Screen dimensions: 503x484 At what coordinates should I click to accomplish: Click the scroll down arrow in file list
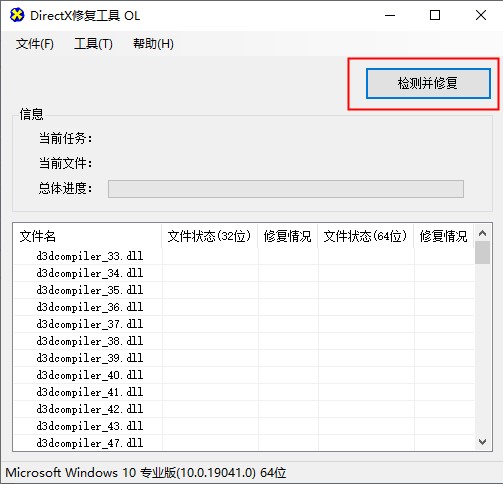tap(482, 442)
